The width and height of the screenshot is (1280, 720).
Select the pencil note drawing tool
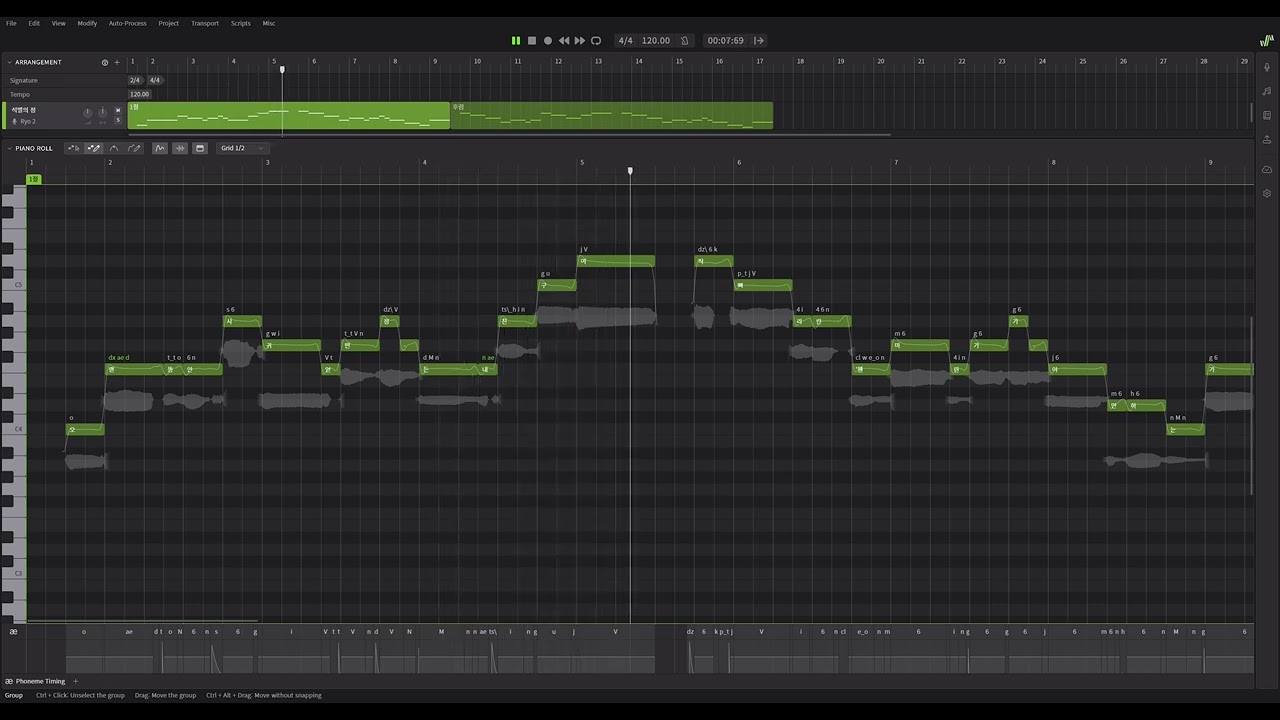pyautogui.click(x=94, y=148)
